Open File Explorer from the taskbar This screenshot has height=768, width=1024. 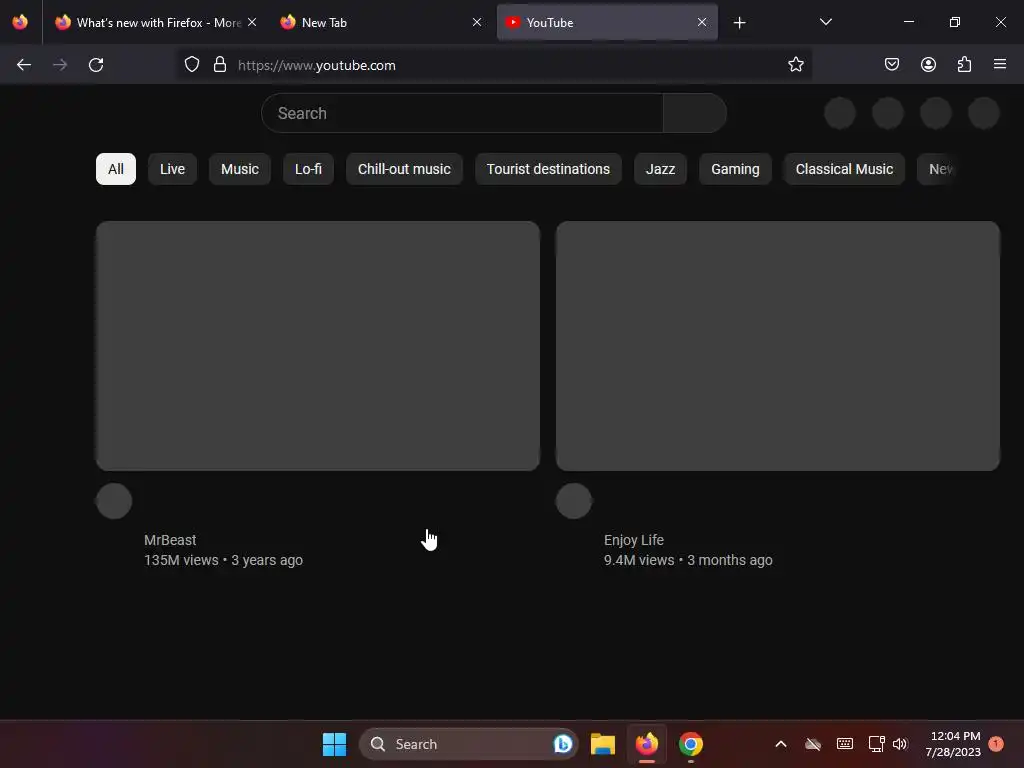click(x=603, y=744)
